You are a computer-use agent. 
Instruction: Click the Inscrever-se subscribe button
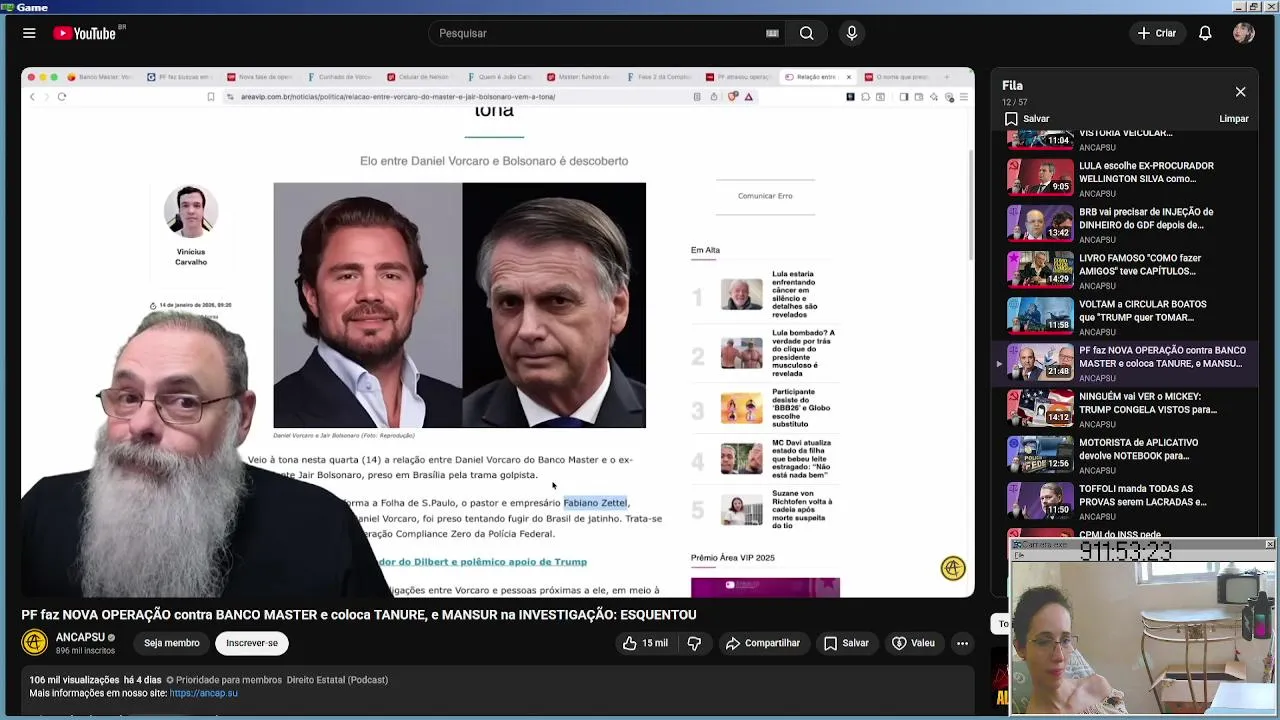pyautogui.click(x=252, y=643)
